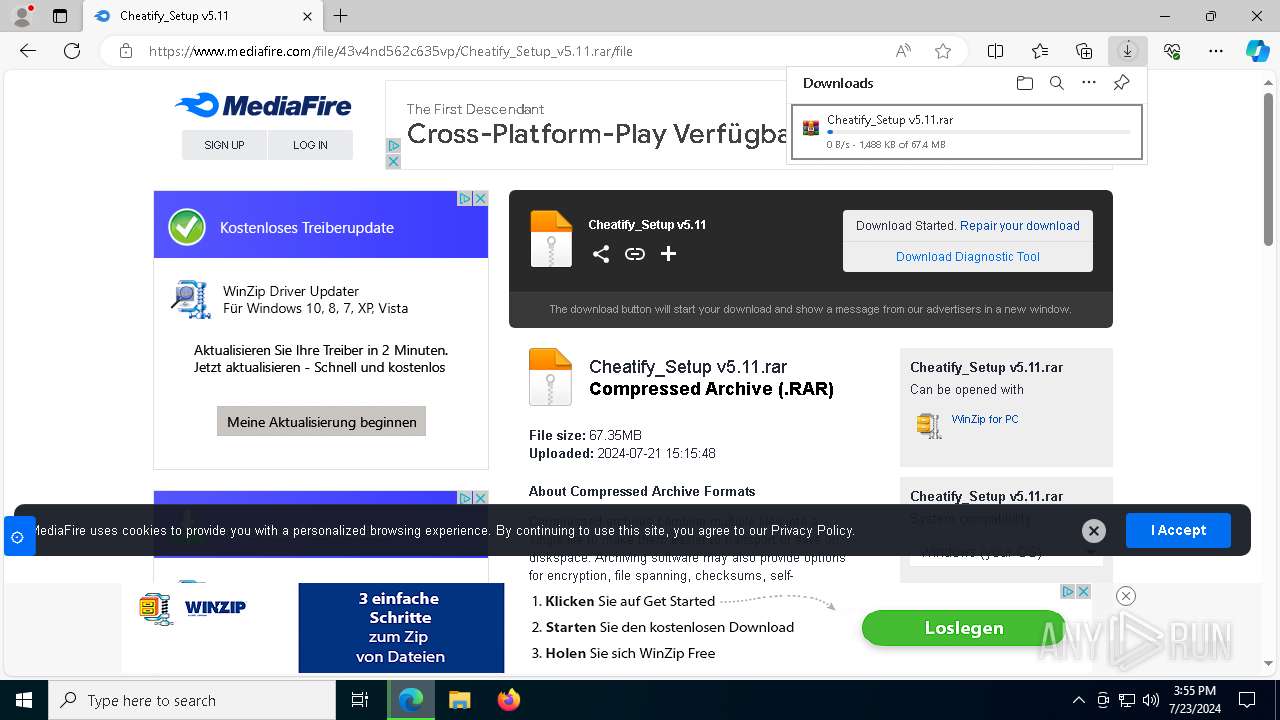The width and height of the screenshot is (1280, 720).
Task: Pin the Downloads panel
Action: tap(1121, 83)
